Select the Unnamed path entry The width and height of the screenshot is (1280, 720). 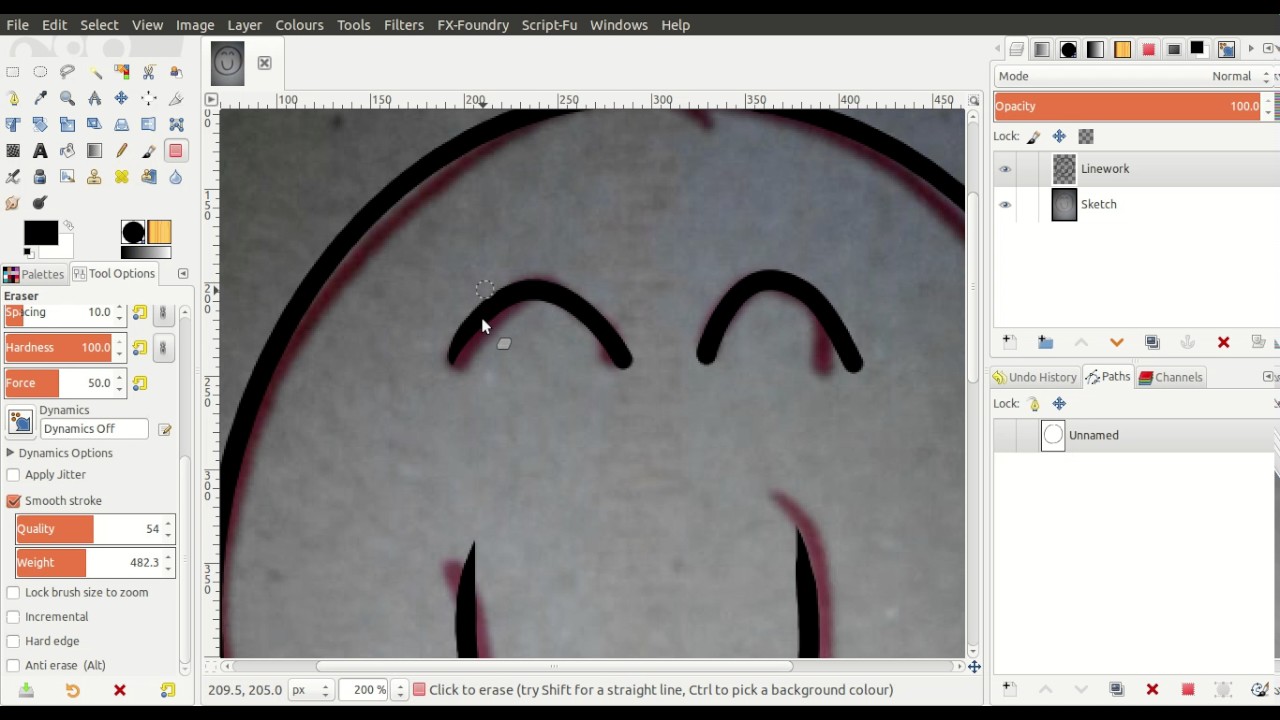[x=1093, y=435]
